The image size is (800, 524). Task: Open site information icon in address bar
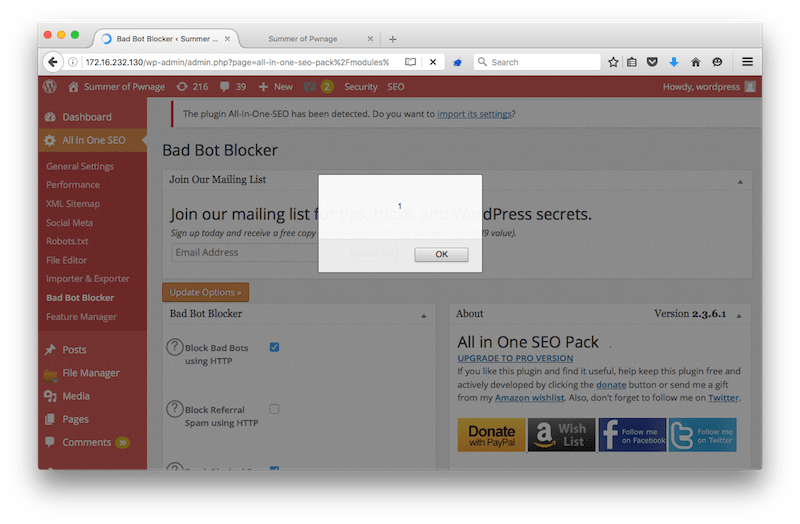click(x=73, y=62)
